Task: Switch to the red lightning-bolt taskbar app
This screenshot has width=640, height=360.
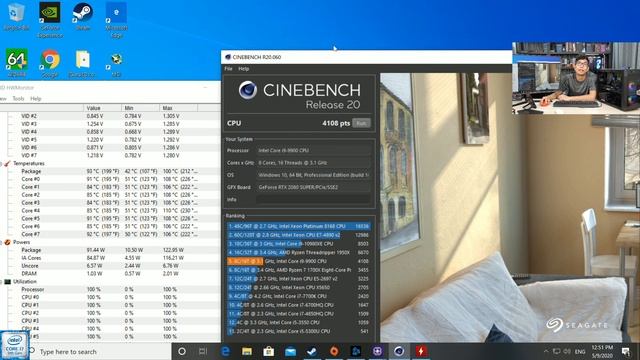Action: tap(421, 351)
